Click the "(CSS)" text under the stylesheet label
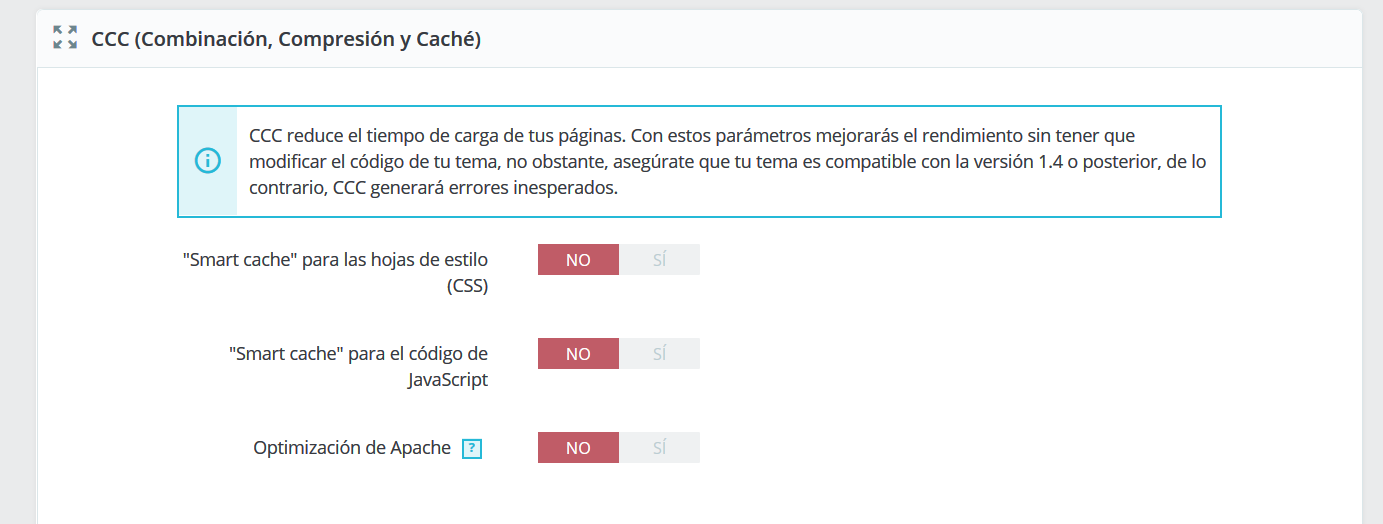This screenshot has height=524, width=1383. click(x=467, y=286)
